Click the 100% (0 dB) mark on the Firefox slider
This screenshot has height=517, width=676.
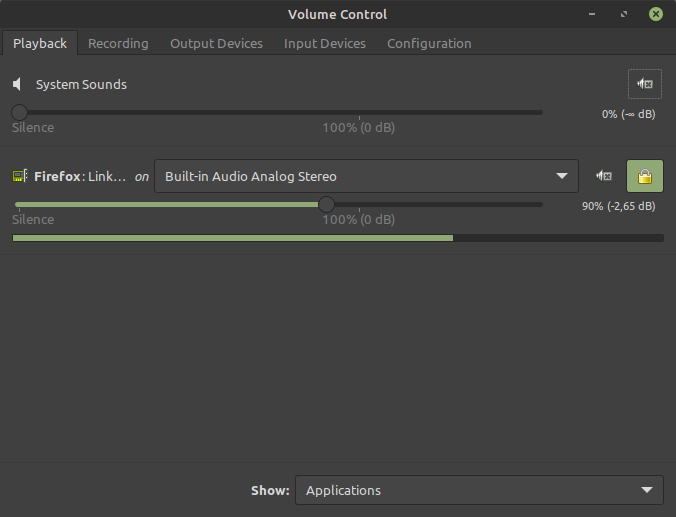point(360,219)
